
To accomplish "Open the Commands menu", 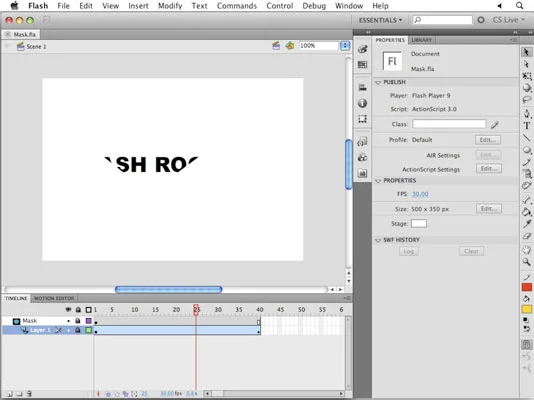I will [237, 6].
